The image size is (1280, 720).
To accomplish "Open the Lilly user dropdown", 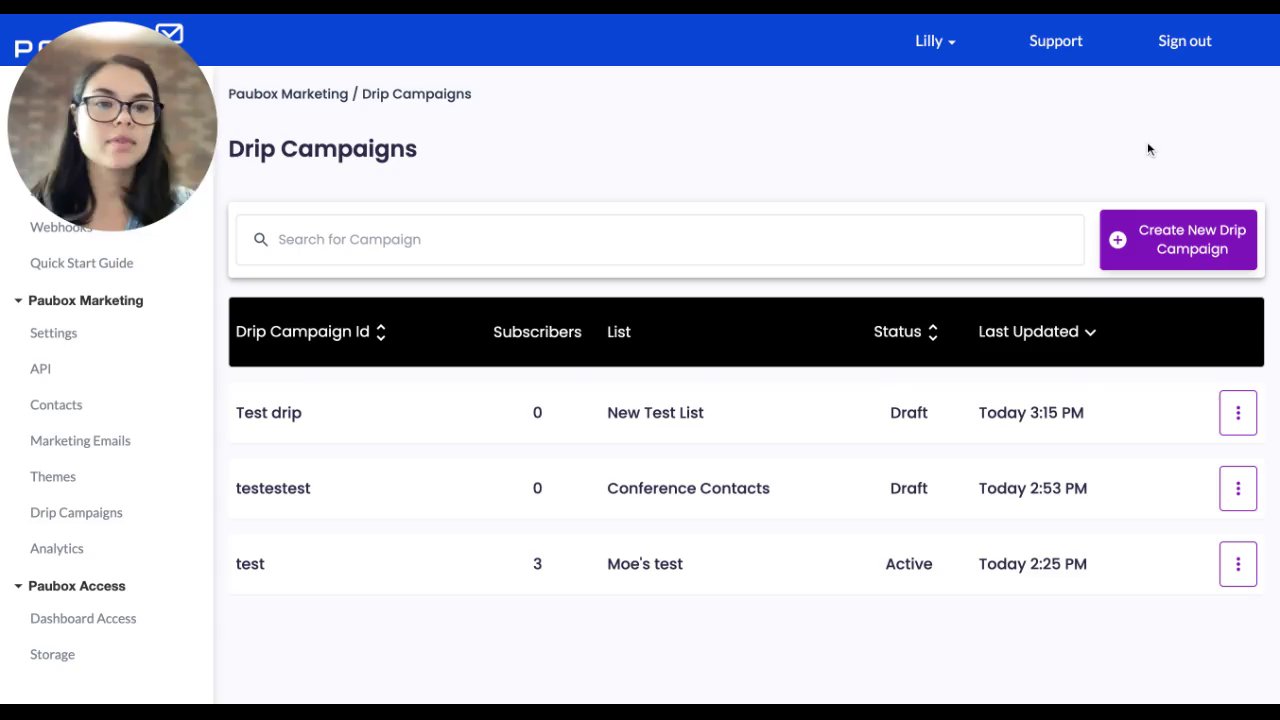I will click(935, 41).
